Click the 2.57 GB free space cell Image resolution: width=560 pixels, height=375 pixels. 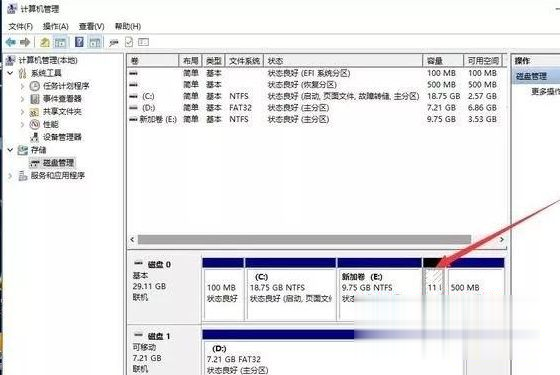click(x=482, y=96)
